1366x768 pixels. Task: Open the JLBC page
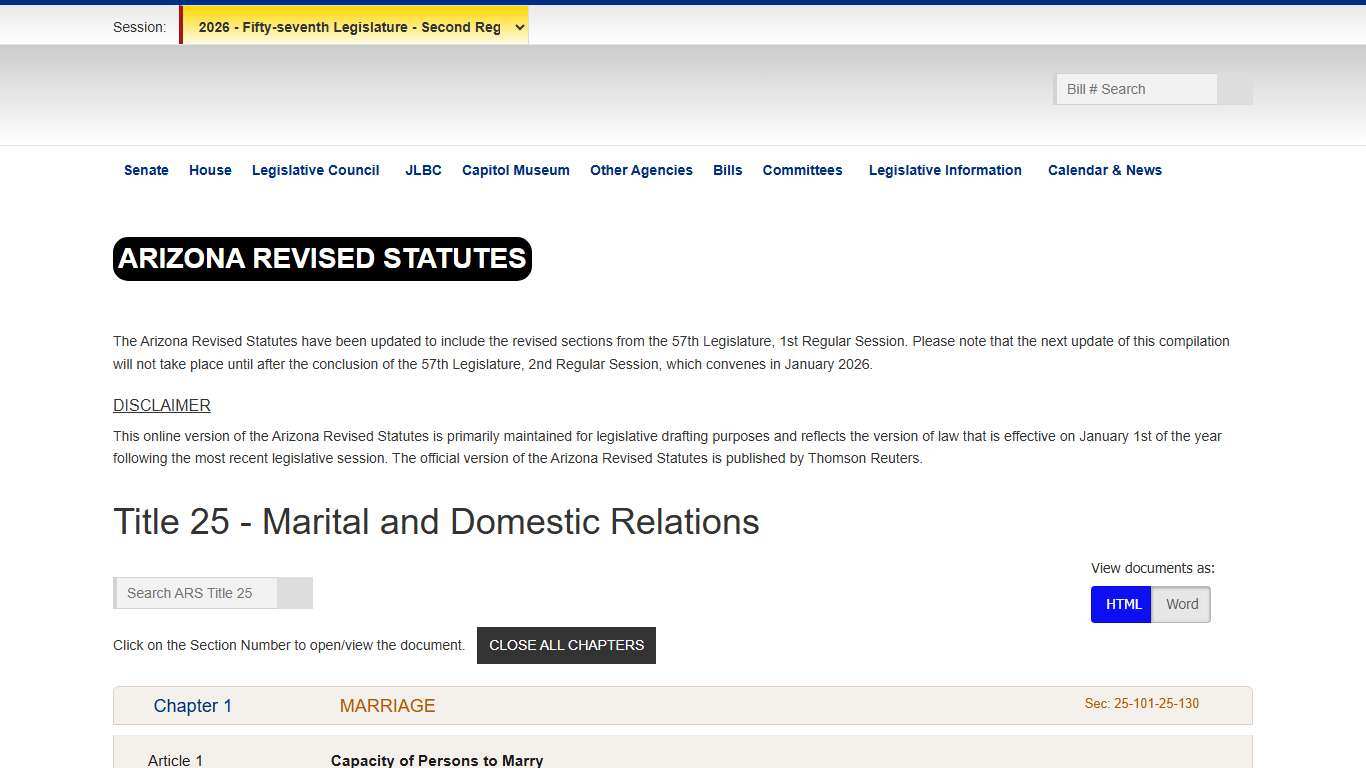point(423,170)
